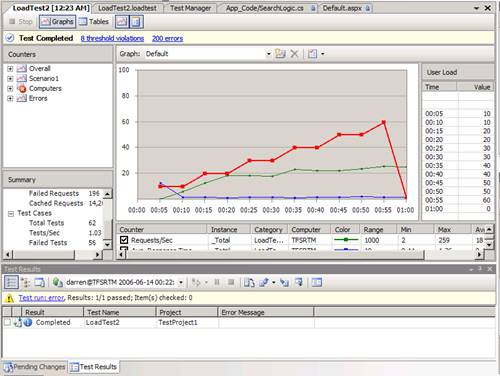Expand the Overall counters node
500x376 pixels.
pos(10,69)
